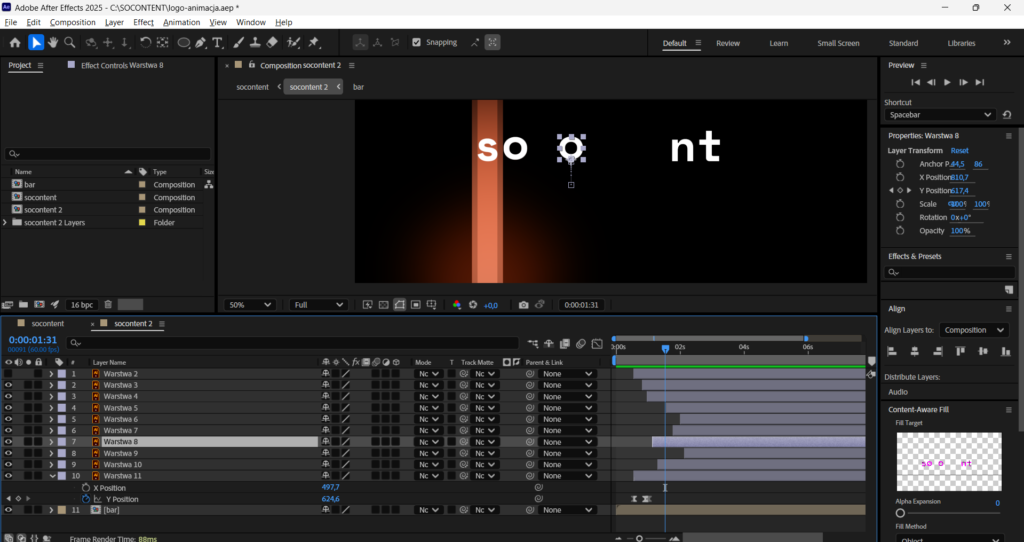Select the Puppet Pin tool

tap(314, 42)
